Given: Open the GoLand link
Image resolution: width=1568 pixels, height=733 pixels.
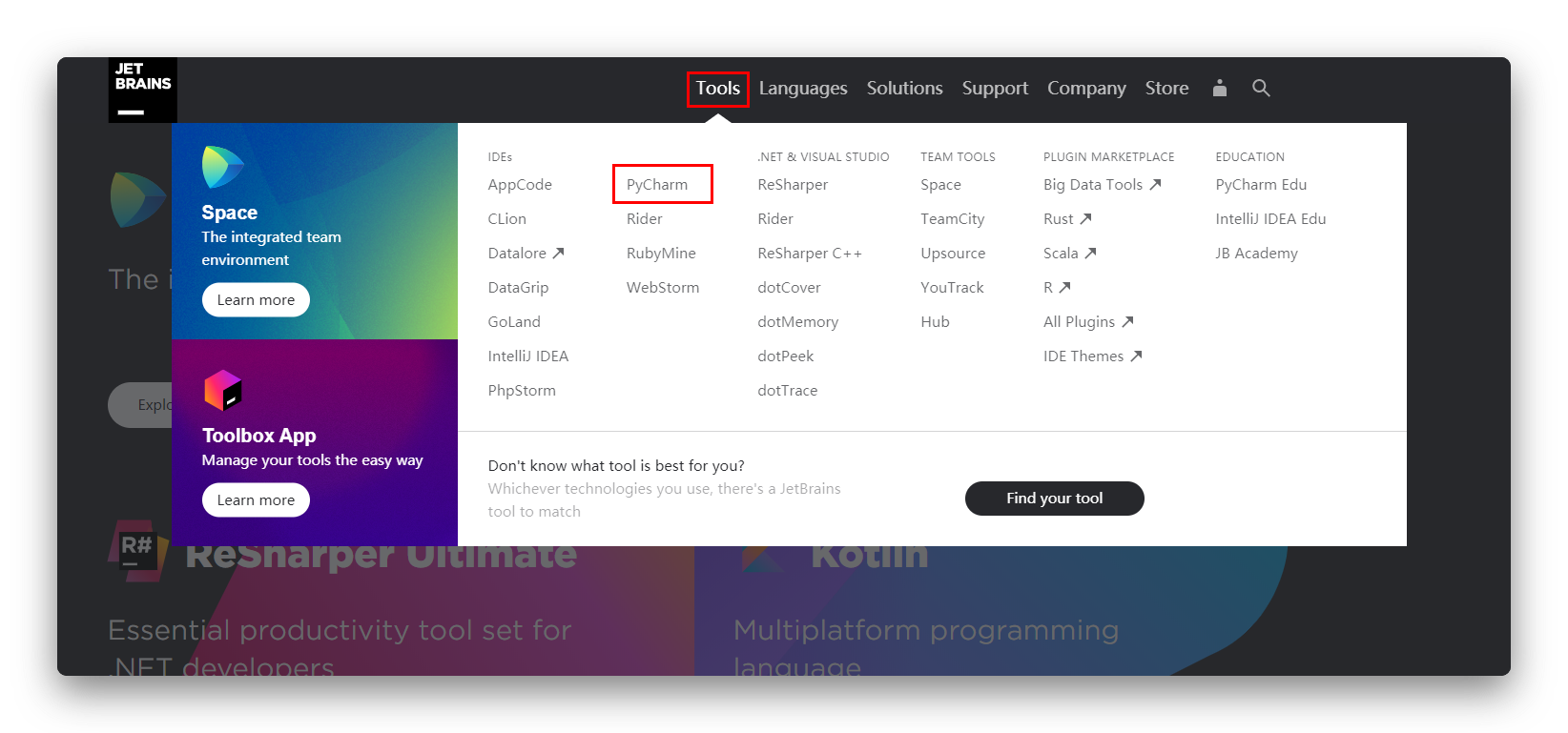Looking at the screenshot, I should tap(514, 321).
